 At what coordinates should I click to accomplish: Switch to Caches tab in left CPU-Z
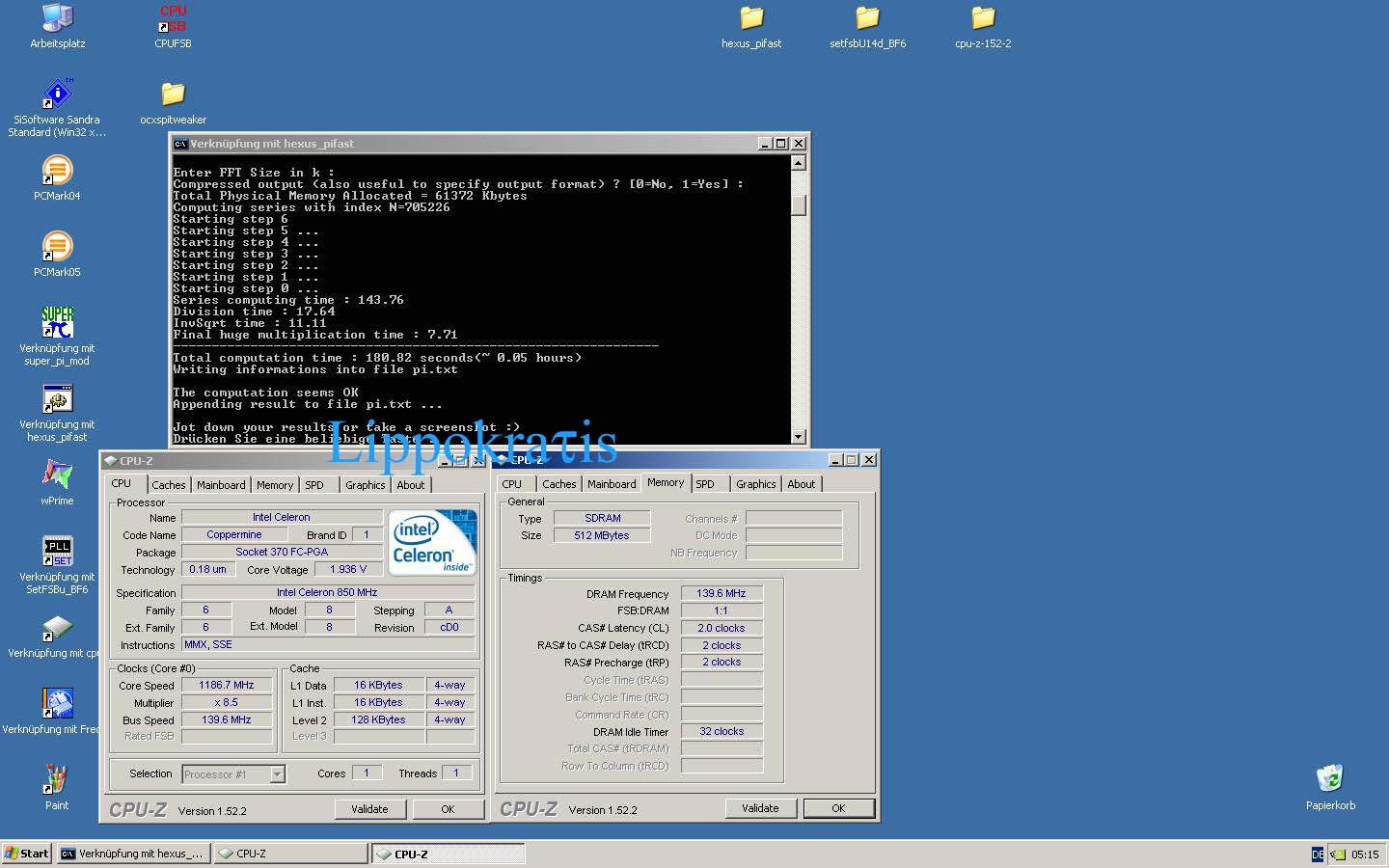point(168,485)
